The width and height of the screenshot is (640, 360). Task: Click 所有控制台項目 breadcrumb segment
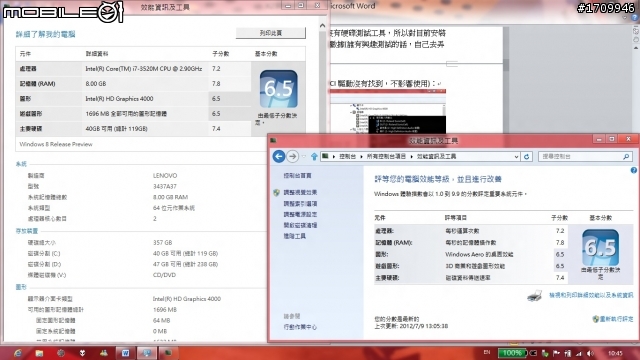pos(386,157)
